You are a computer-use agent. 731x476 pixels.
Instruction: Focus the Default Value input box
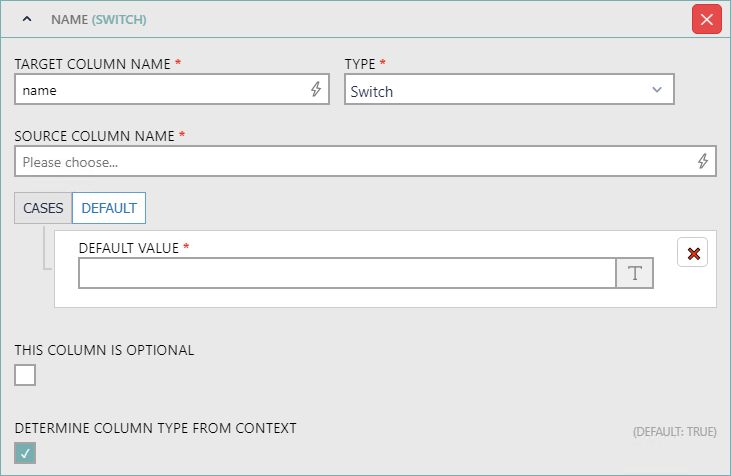coord(346,274)
